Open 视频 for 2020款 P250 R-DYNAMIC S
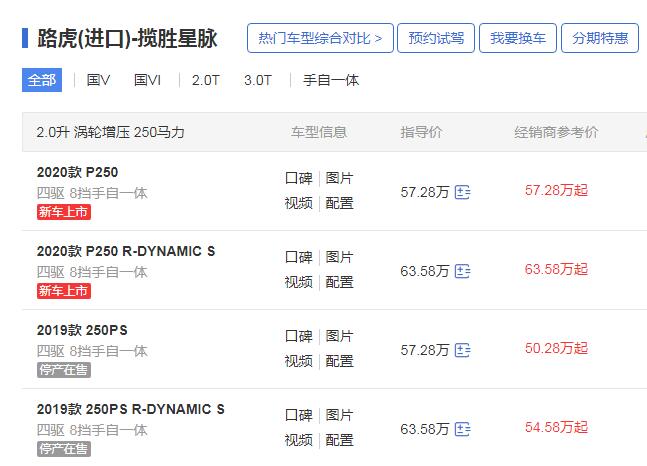 point(299,282)
